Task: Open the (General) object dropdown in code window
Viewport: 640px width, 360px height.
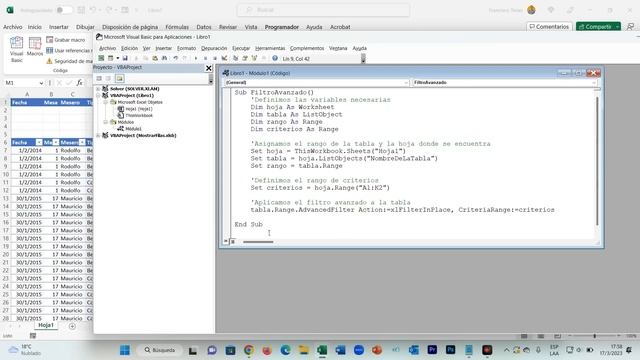Action: (406, 82)
